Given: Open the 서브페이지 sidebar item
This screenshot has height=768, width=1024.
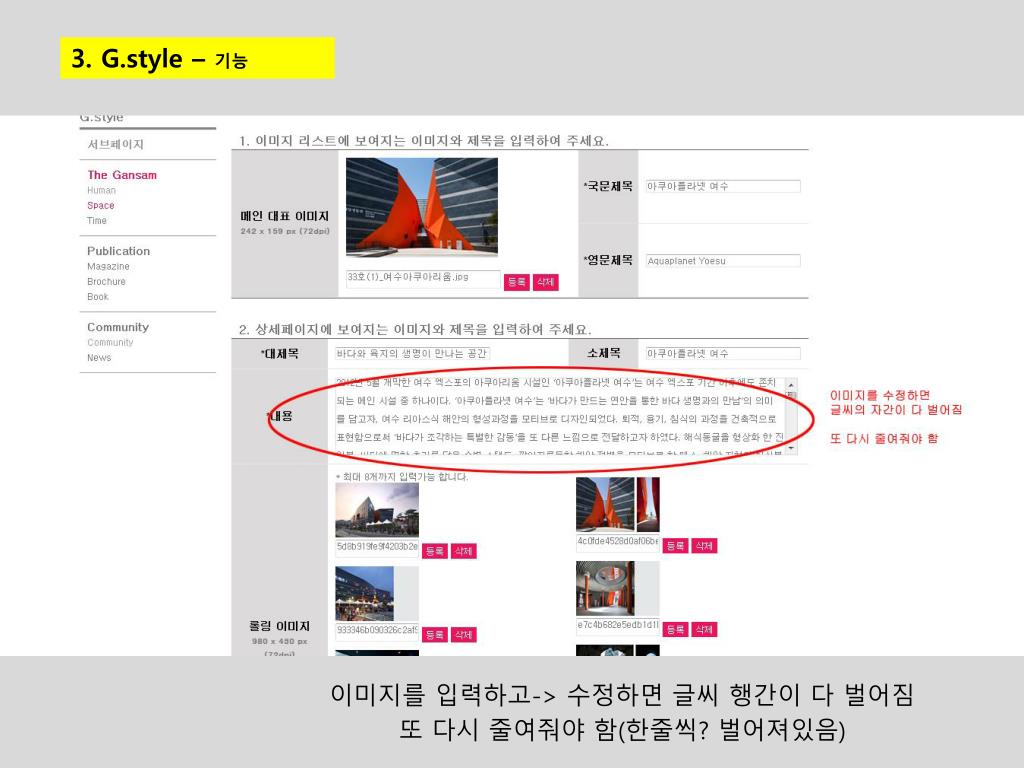Looking at the screenshot, I should pos(116,144).
